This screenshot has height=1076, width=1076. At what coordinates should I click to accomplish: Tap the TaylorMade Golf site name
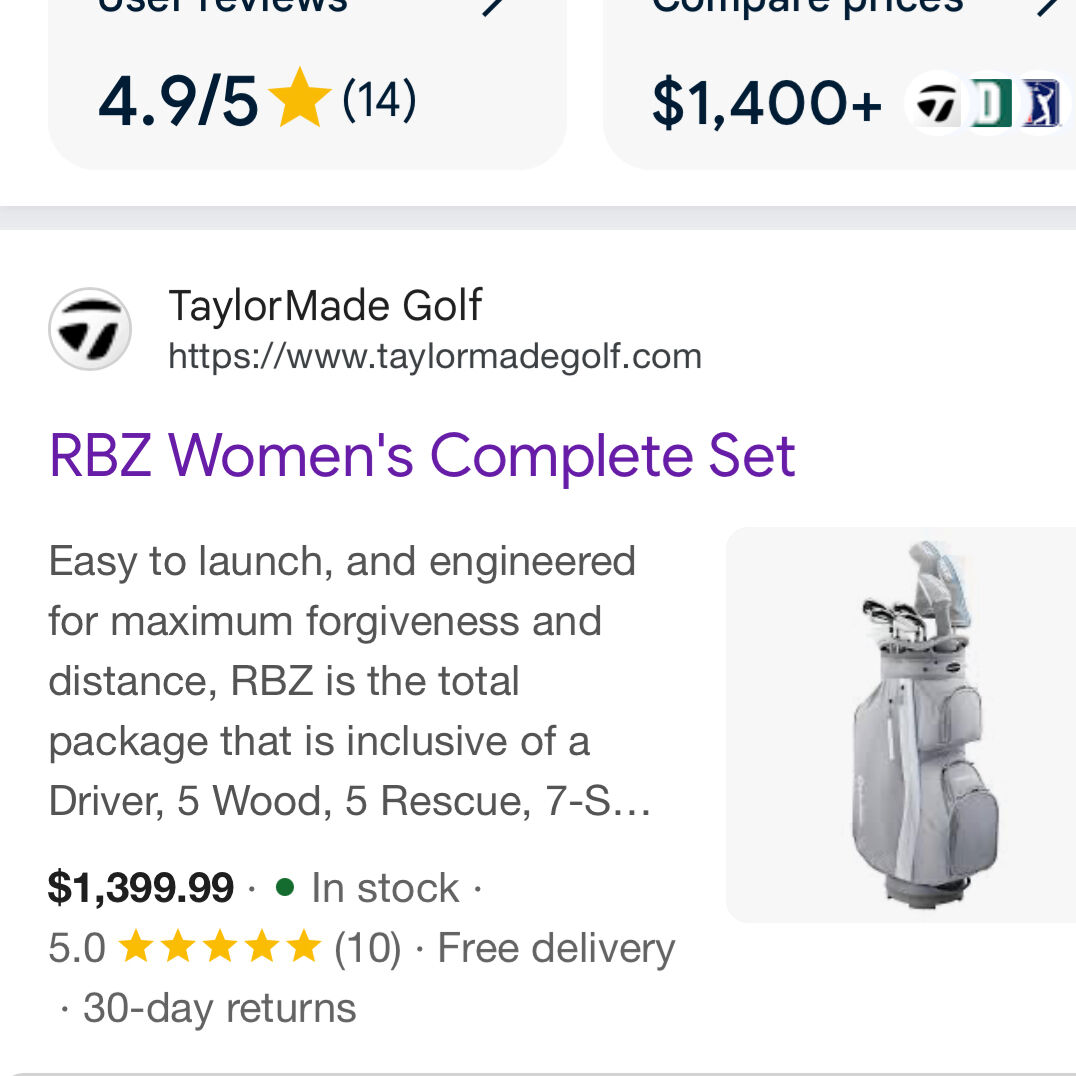325,305
